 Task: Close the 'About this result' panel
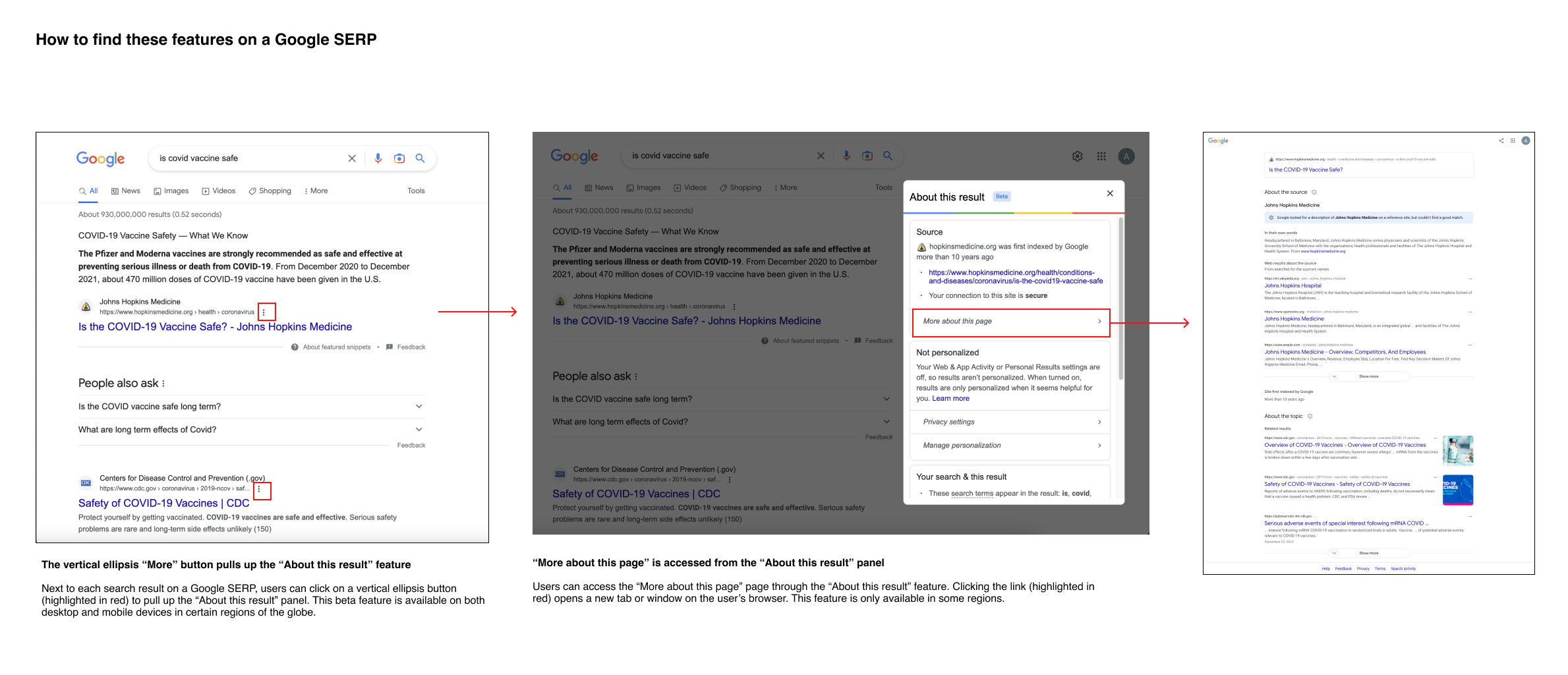pyautogui.click(x=1110, y=193)
